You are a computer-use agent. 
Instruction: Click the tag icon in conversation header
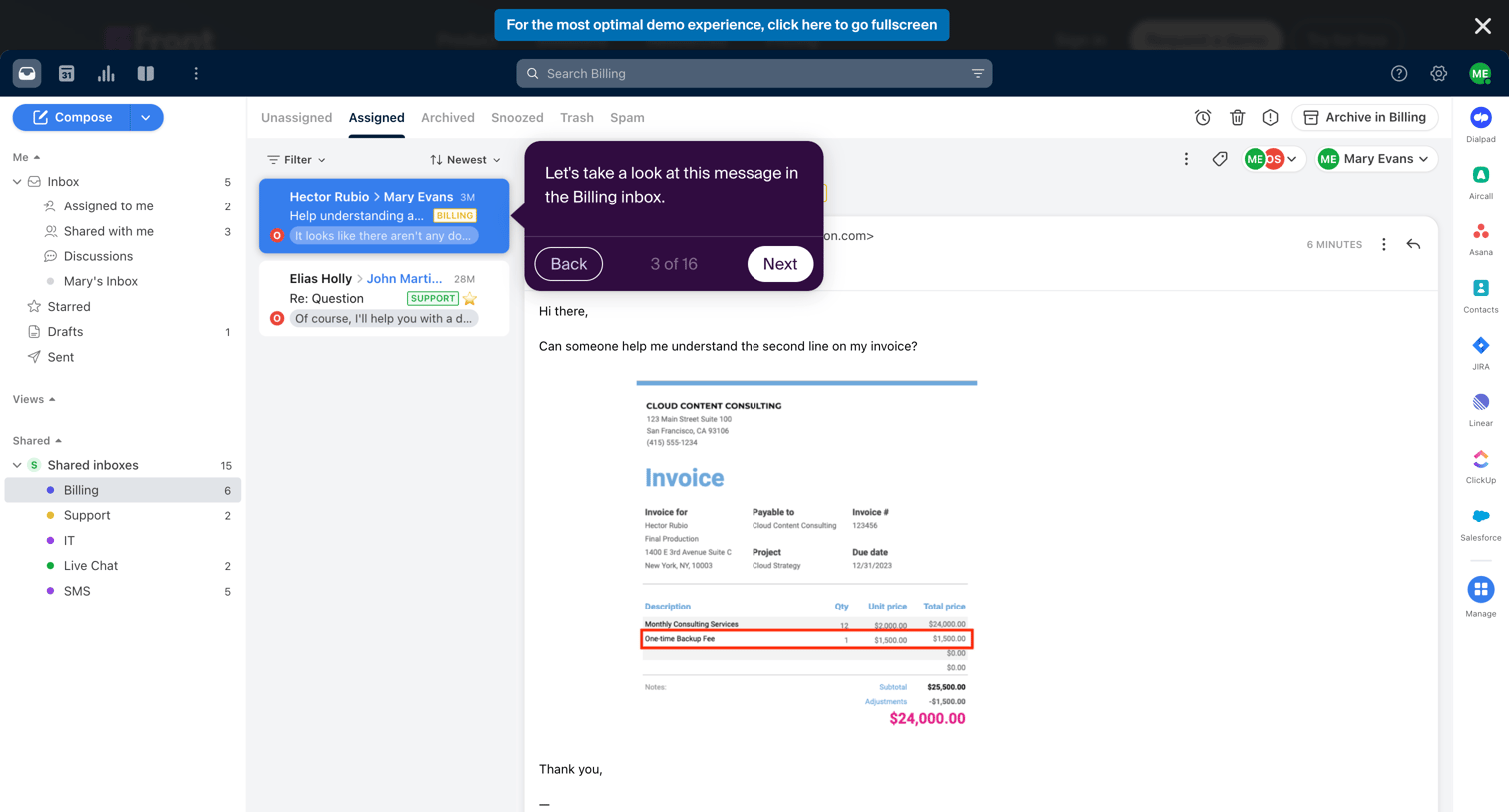tap(1220, 159)
